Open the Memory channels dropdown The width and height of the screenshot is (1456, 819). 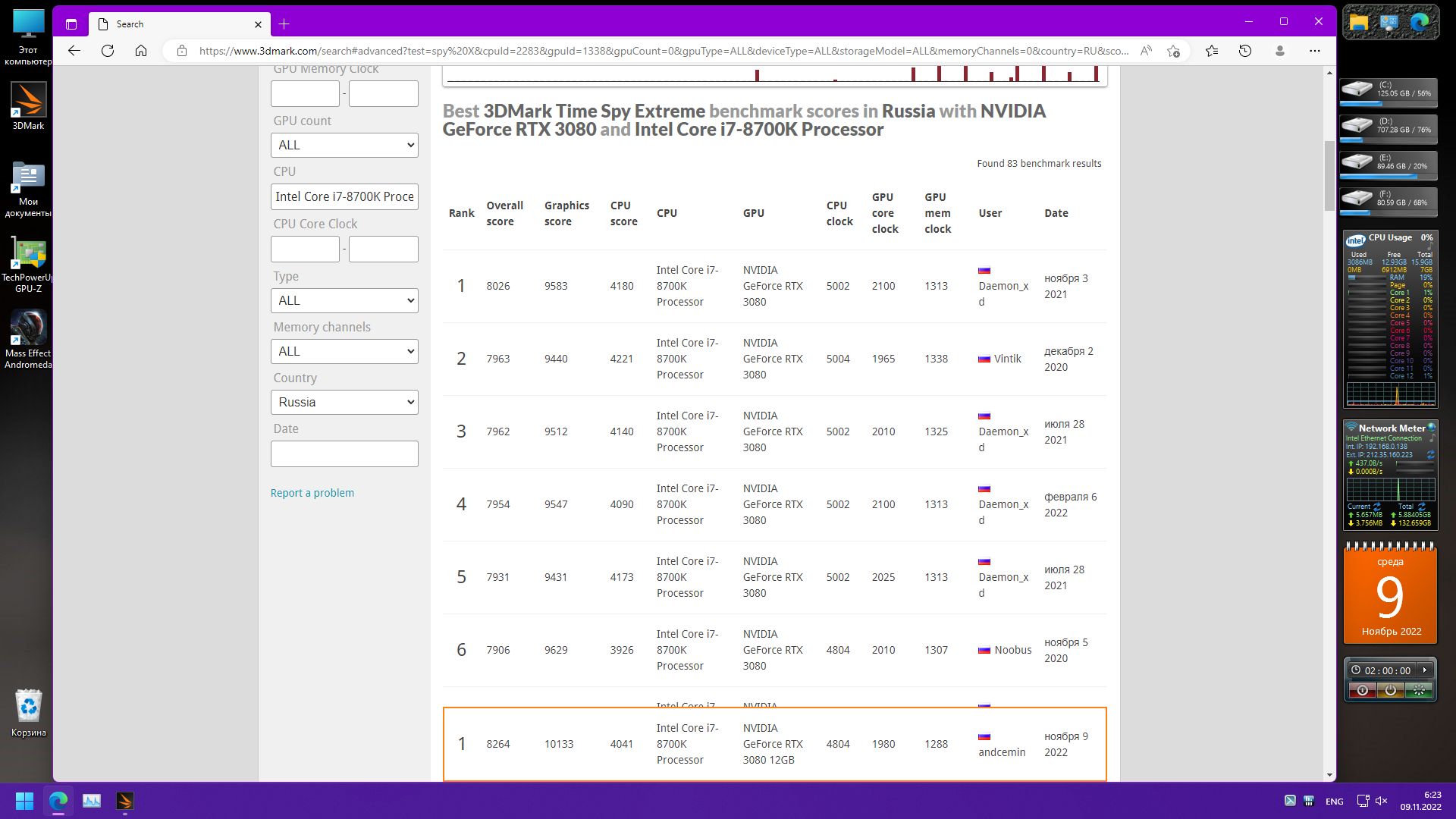(x=344, y=351)
